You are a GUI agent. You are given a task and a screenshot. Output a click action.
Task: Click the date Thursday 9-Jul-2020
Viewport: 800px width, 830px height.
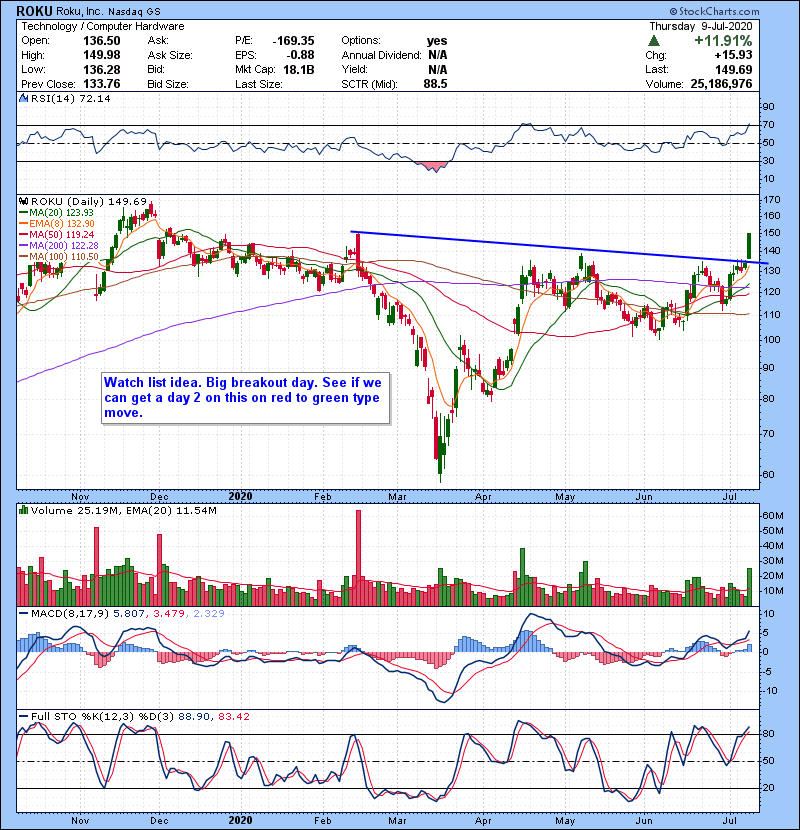(x=700, y=26)
